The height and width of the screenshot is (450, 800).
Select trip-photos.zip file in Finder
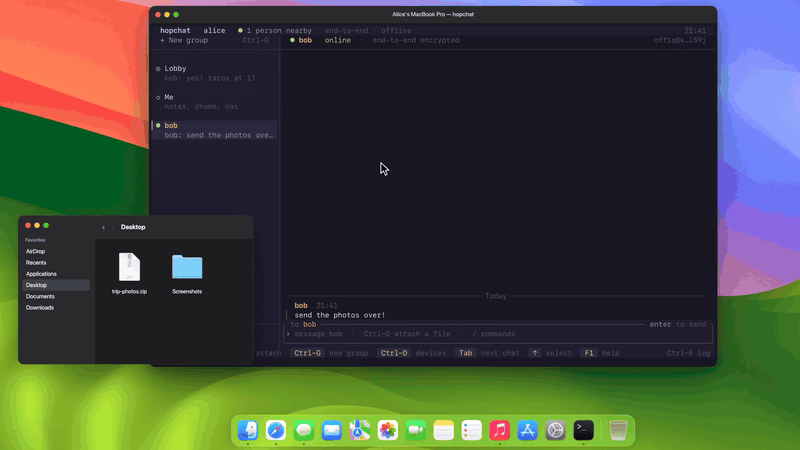130,273
